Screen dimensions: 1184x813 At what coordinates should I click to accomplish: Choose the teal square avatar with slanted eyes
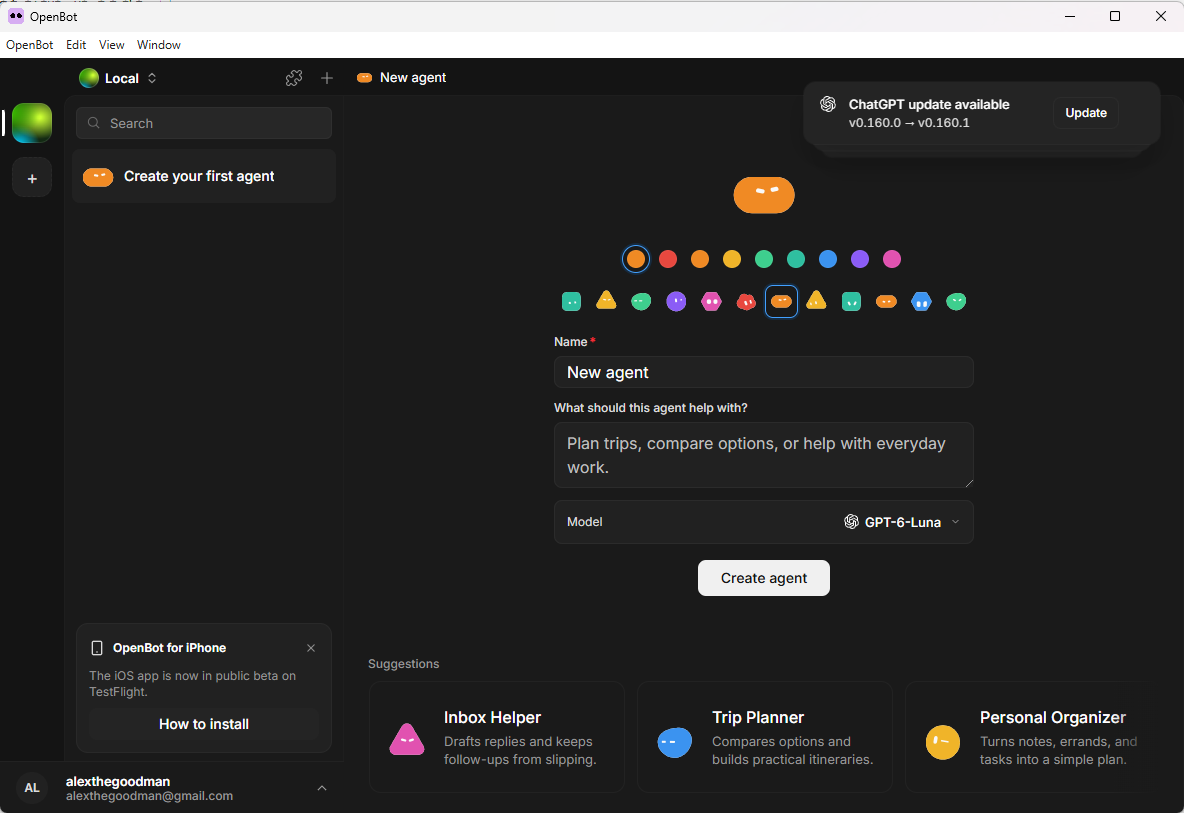[x=851, y=302]
